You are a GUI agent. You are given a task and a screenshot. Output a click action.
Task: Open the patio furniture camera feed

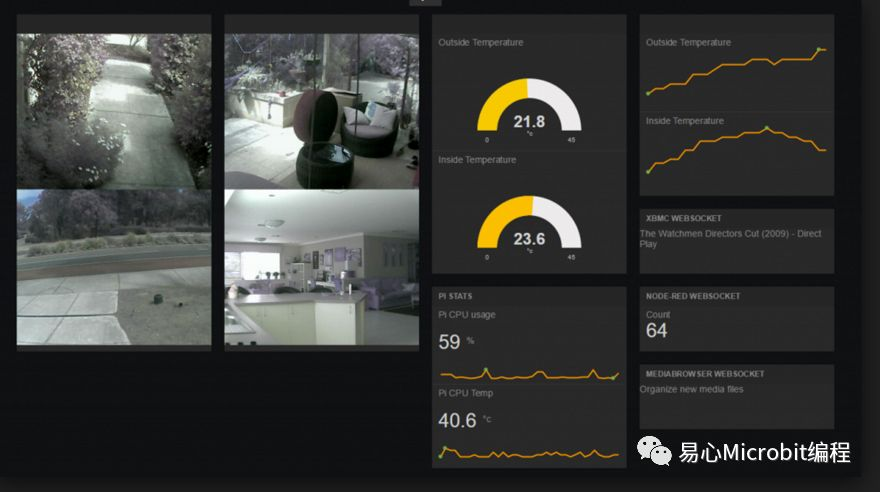click(322, 111)
